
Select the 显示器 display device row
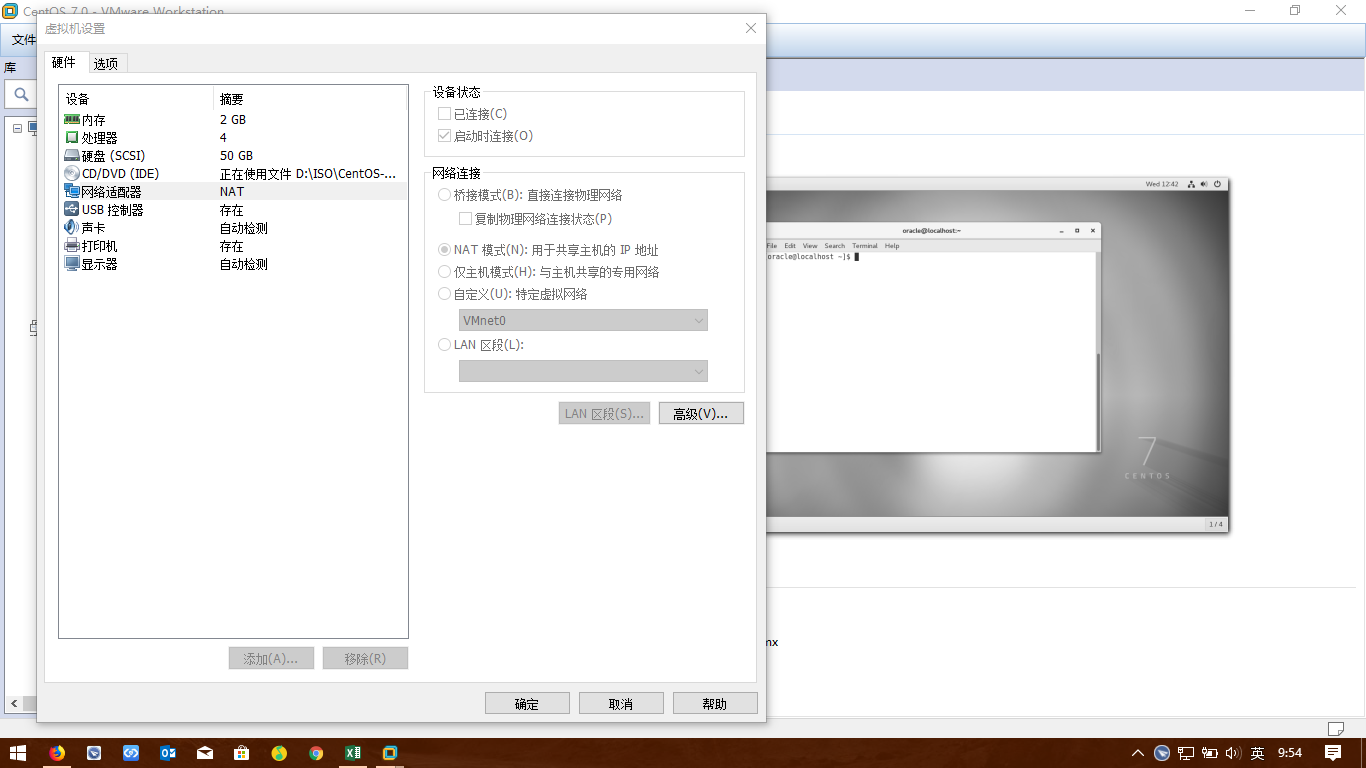coord(233,264)
